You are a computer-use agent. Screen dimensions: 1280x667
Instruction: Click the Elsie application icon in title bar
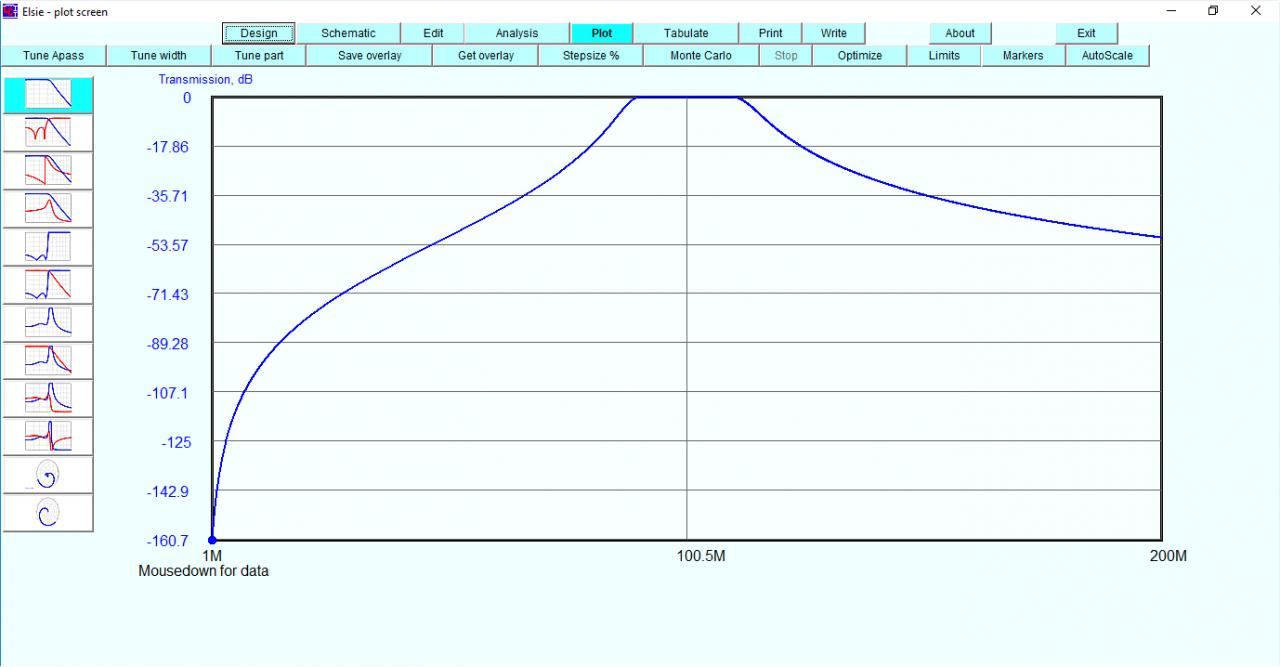pyautogui.click(x=11, y=11)
